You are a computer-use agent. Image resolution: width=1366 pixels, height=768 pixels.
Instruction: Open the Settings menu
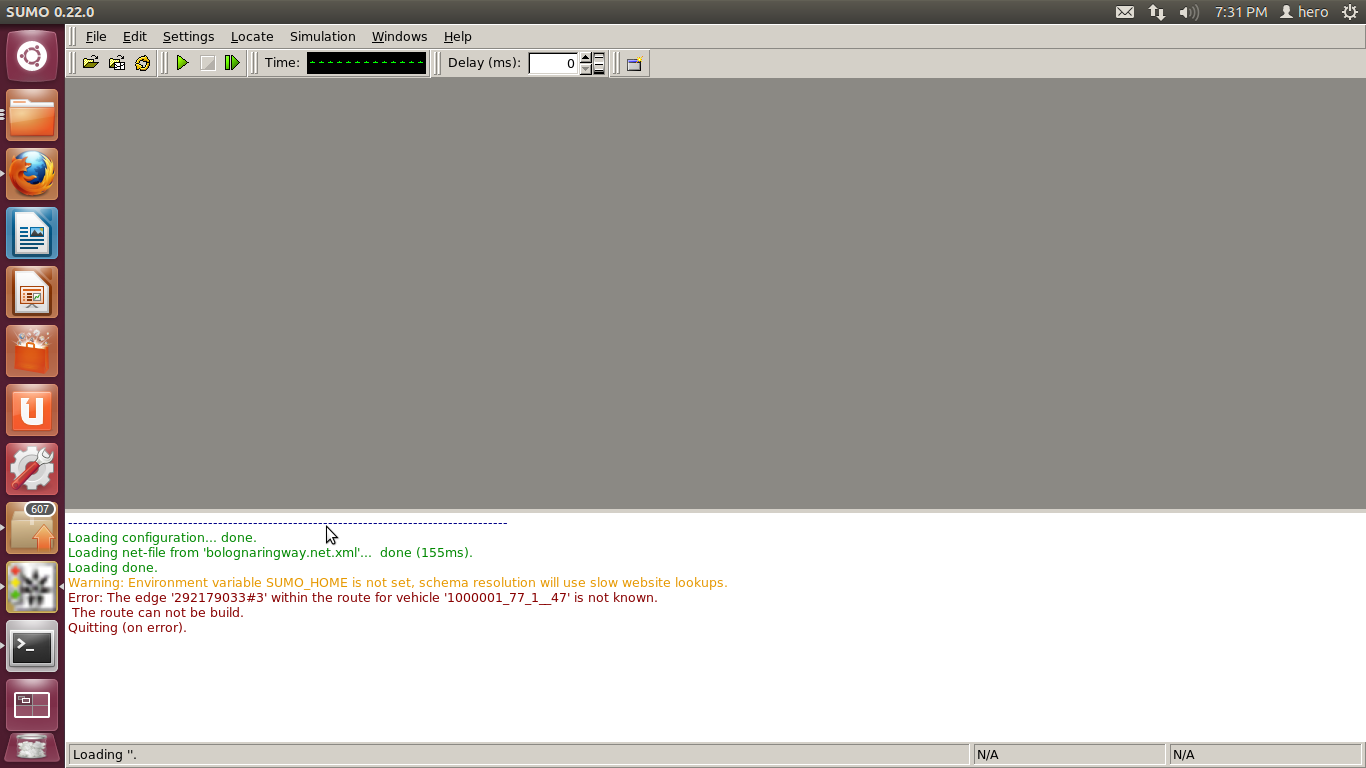[188, 36]
